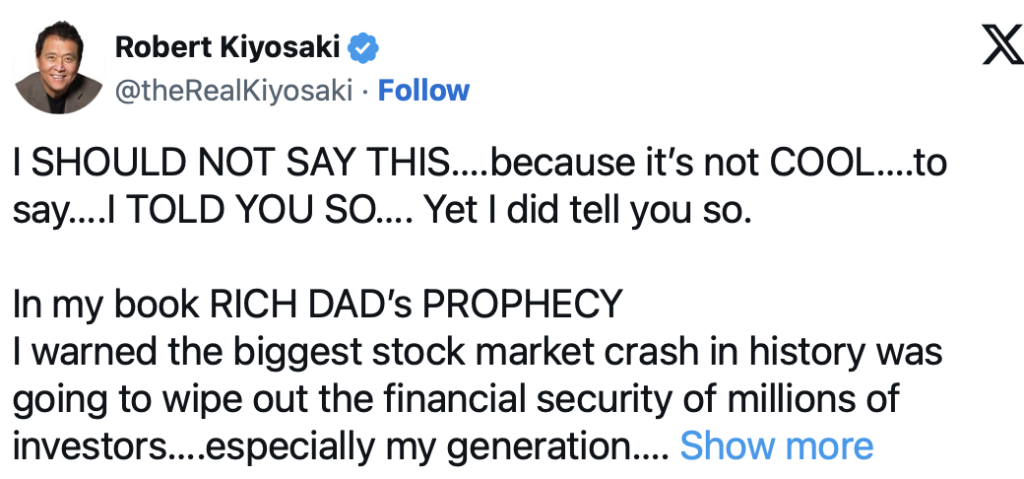Expand the tweet with "Show more"
Image resolution: width=1024 pixels, height=479 pixels.
[776, 445]
